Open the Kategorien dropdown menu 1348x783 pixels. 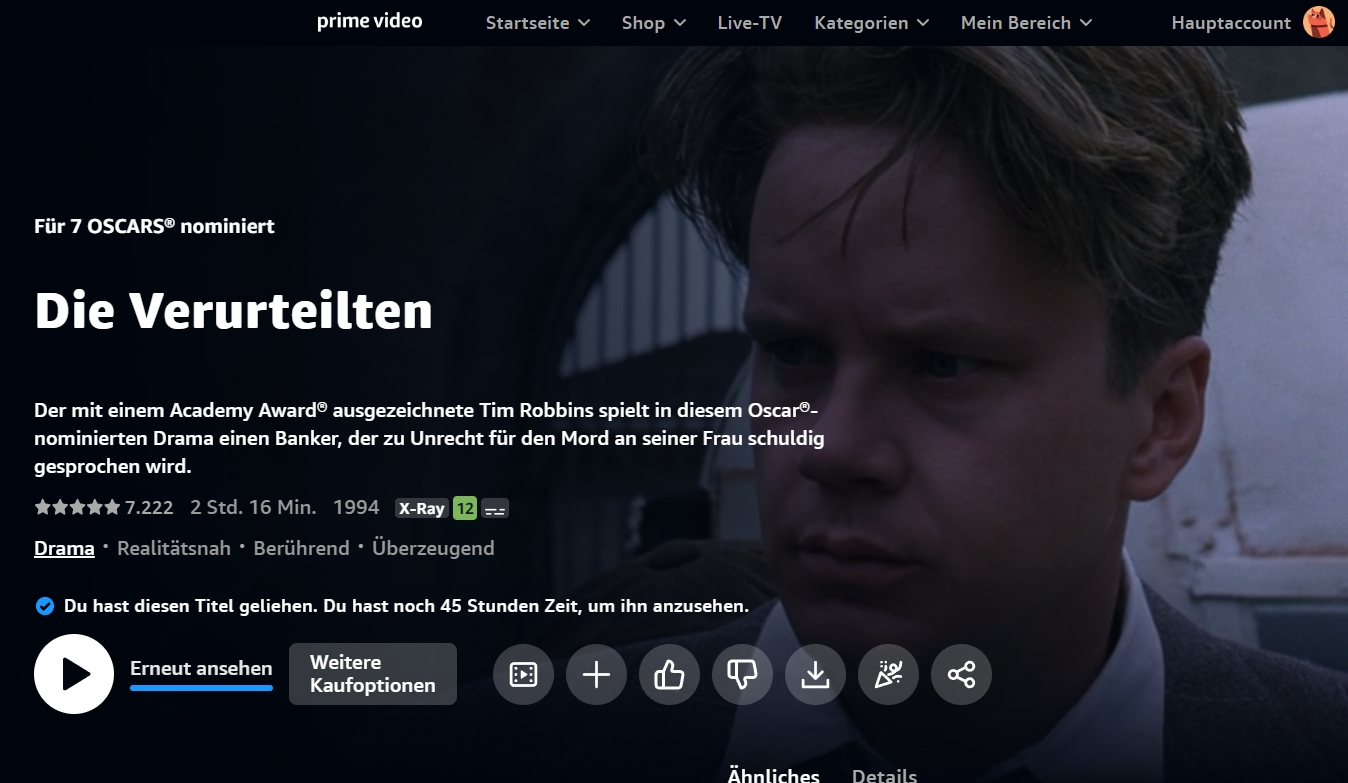(872, 22)
